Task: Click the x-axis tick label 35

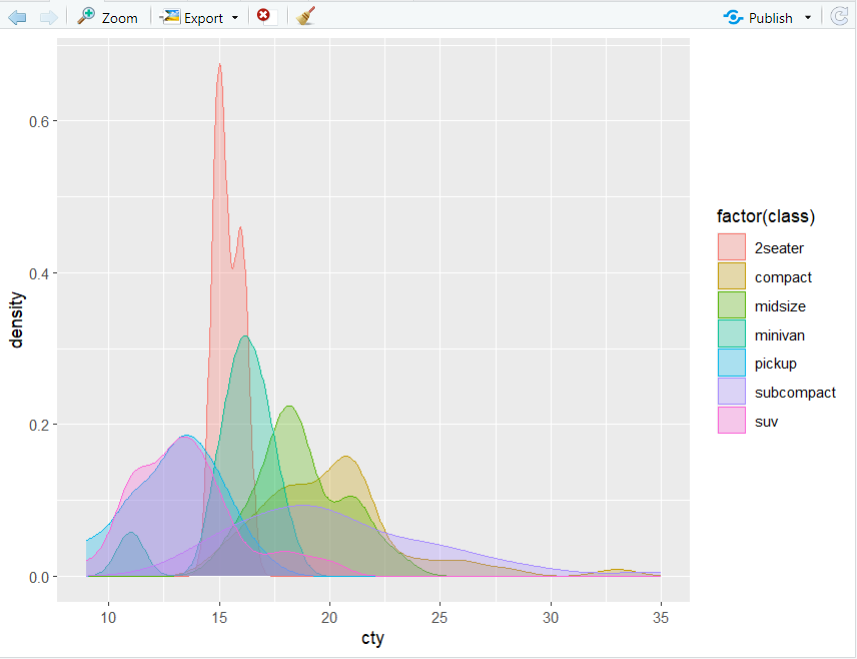Action: click(x=661, y=618)
